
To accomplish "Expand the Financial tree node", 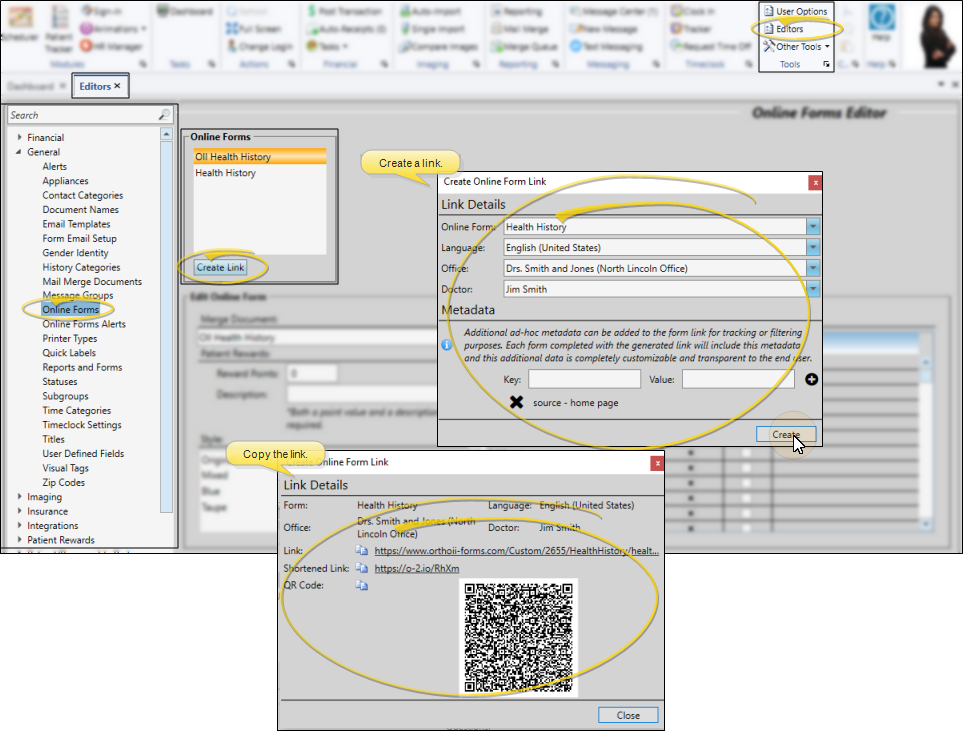I will 20,138.
